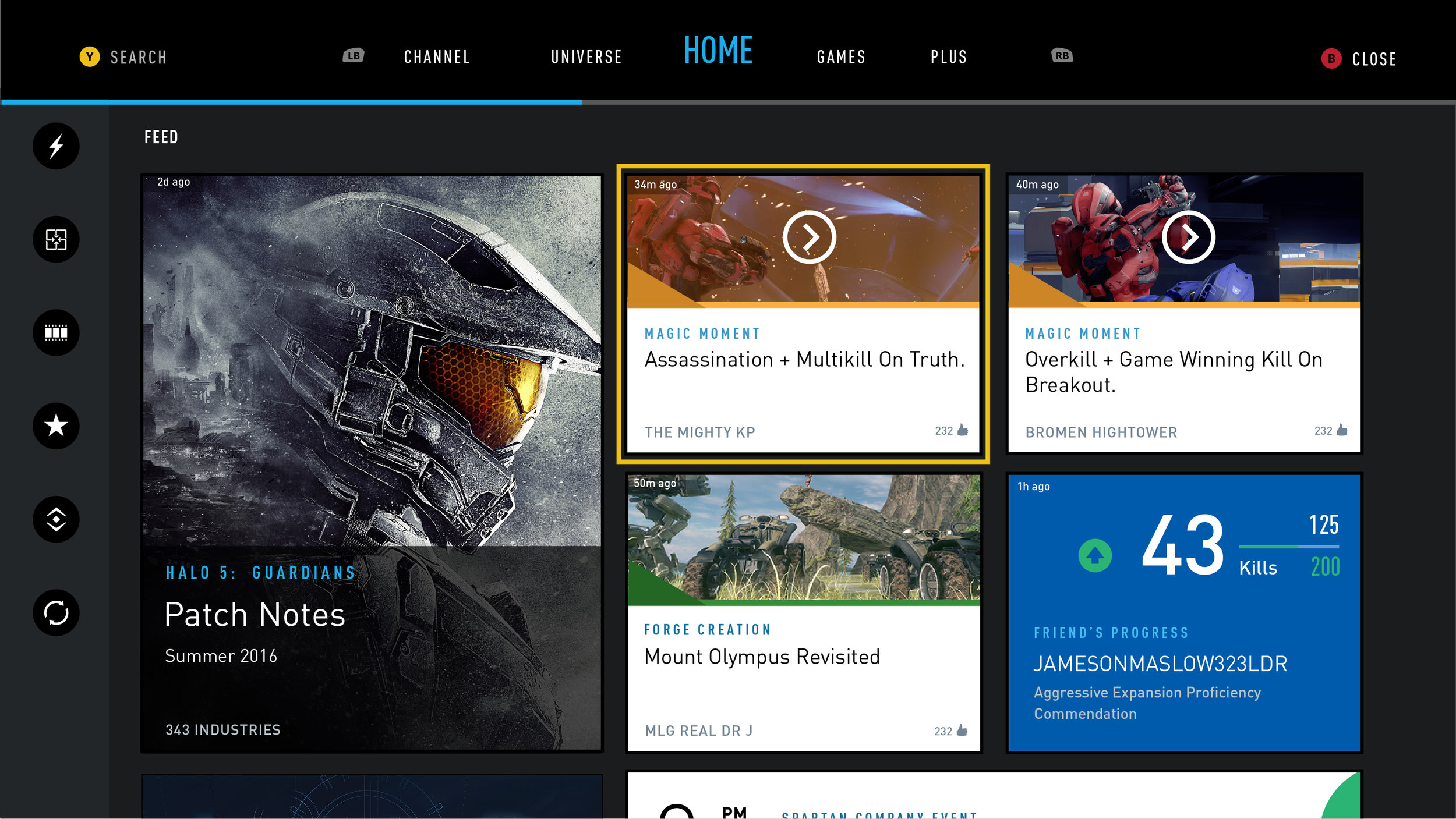Screen dimensions: 1456x819
Task: Open the Patch Notes Summer 2016 card
Action: [x=372, y=463]
